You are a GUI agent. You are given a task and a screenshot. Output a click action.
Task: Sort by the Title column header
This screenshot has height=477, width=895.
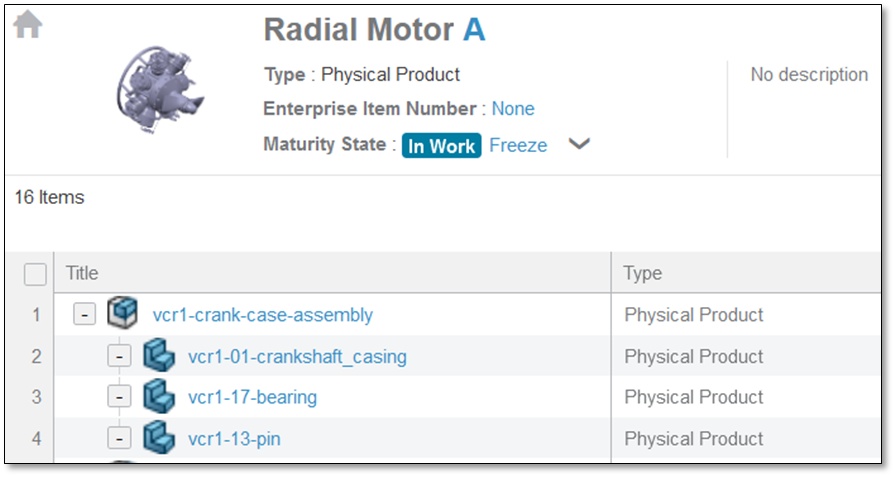point(82,273)
